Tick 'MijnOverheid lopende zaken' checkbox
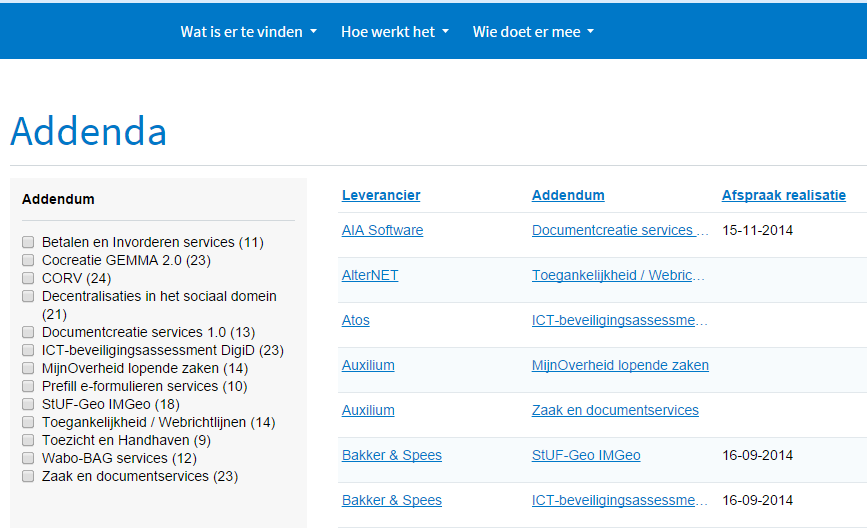This screenshot has width=867, height=528. tap(28, 368)
